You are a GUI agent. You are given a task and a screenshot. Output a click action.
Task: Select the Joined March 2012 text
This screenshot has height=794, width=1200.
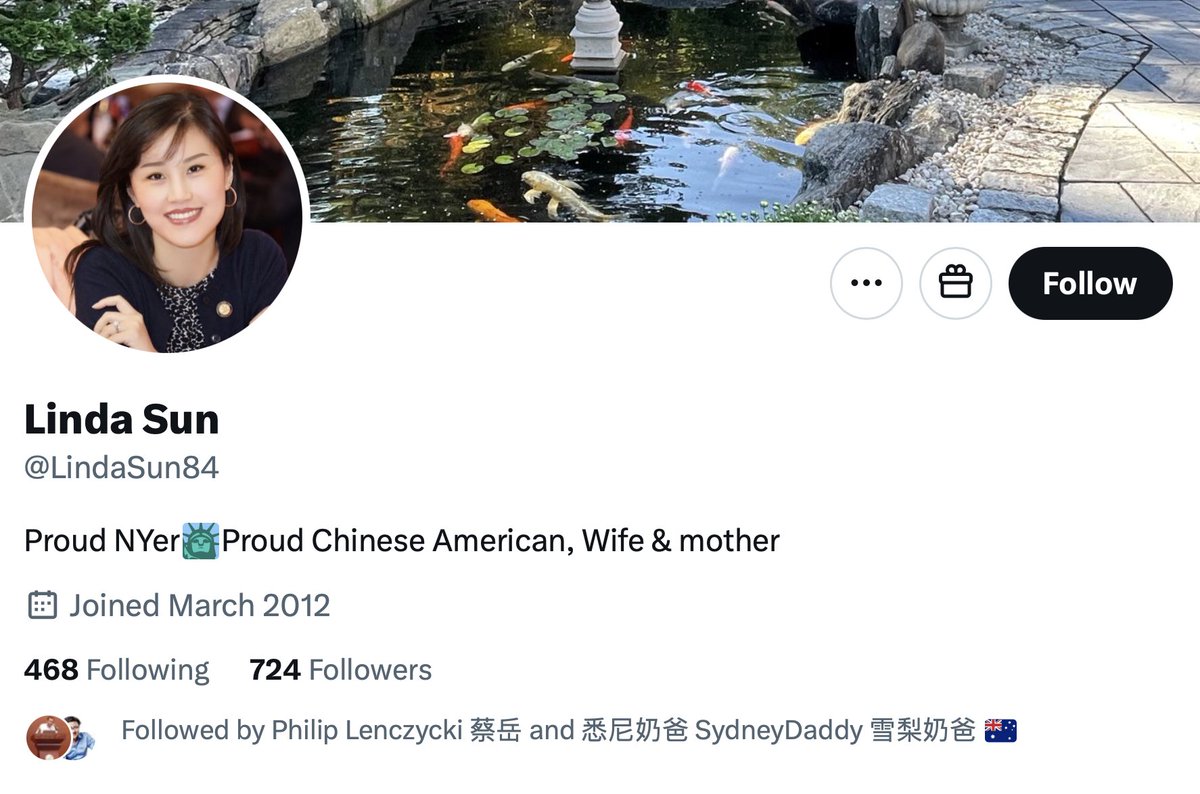[x=199, y=605]
